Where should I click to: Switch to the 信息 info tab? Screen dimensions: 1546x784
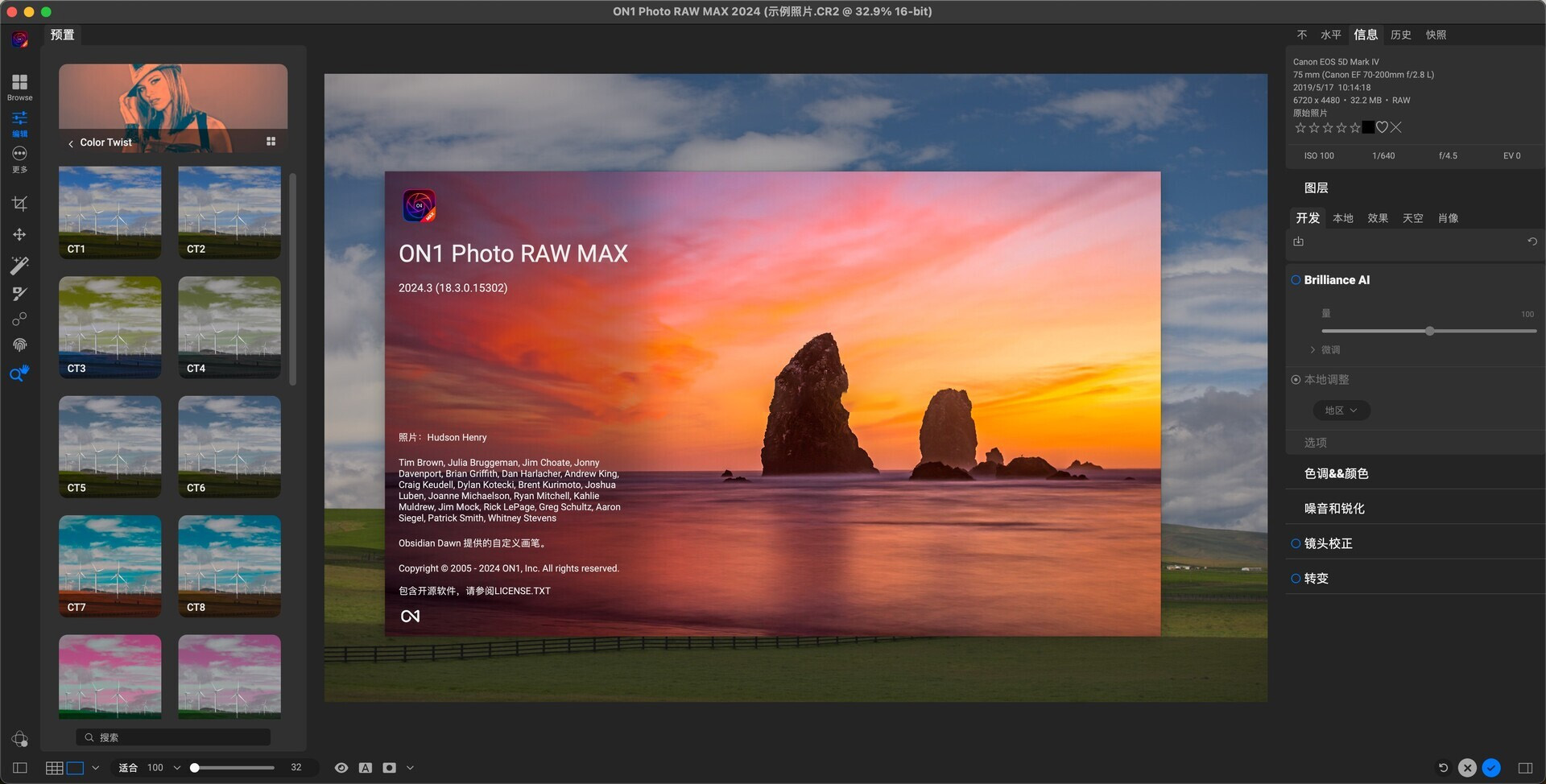click(x=1366, y=35)
